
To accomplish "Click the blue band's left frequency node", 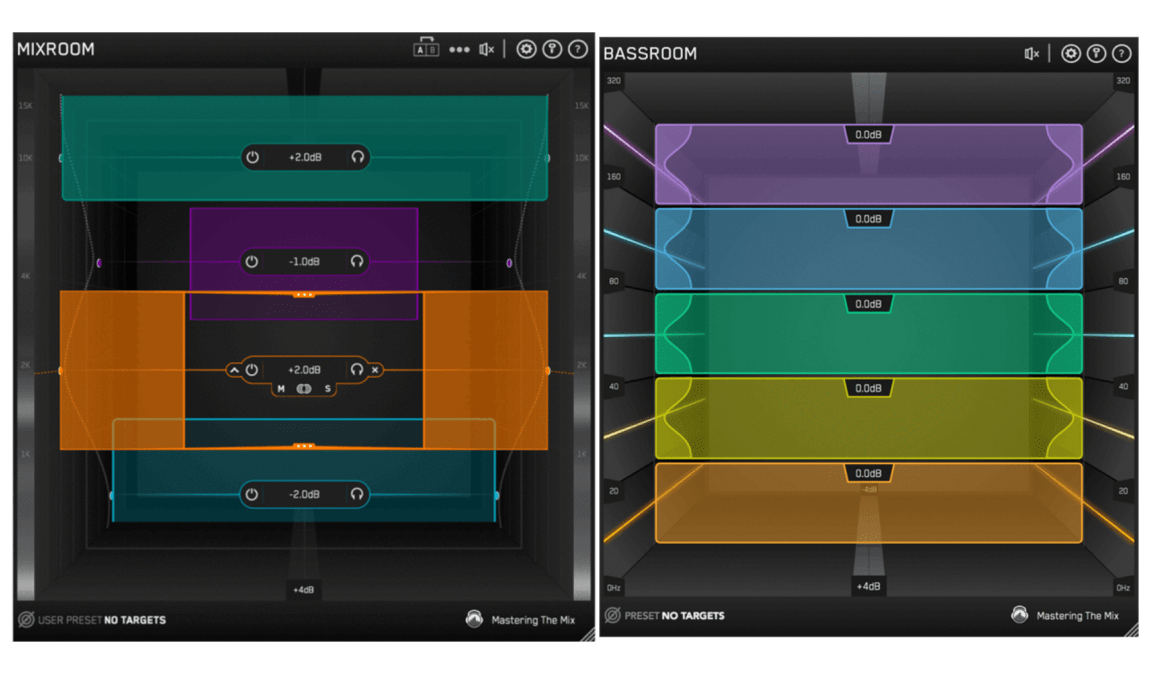I will coord(112,496).
